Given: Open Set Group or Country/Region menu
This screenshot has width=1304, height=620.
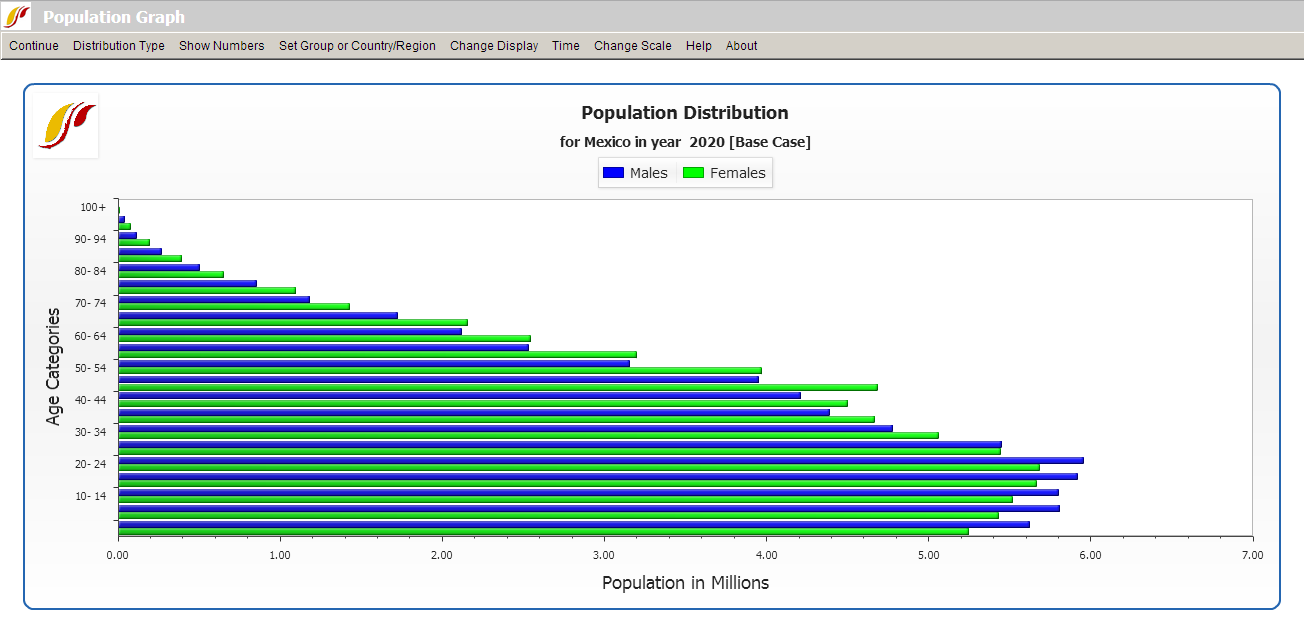Looking at the screenshot, I should tap(357, 46).
